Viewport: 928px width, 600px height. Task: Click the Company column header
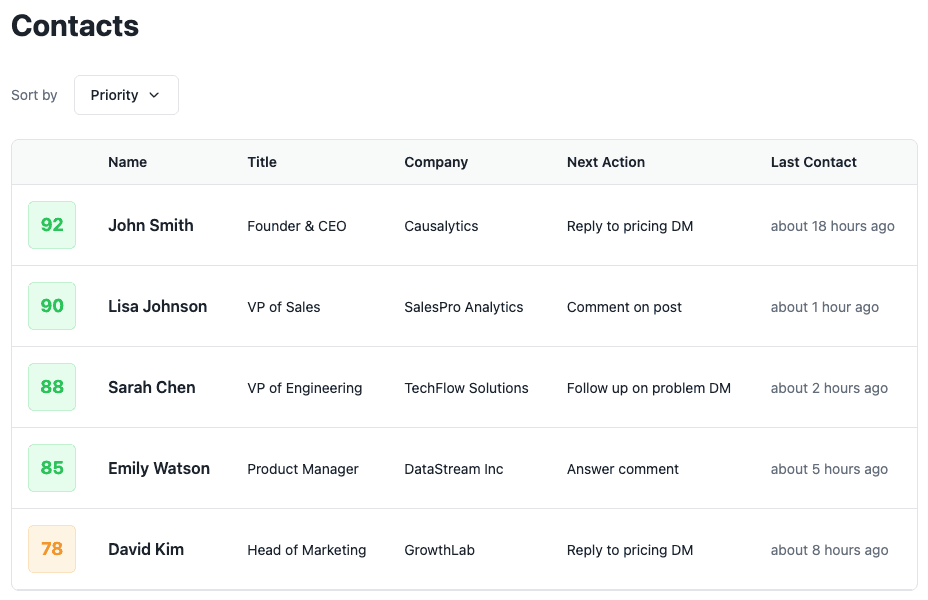(x=436, y=162)
